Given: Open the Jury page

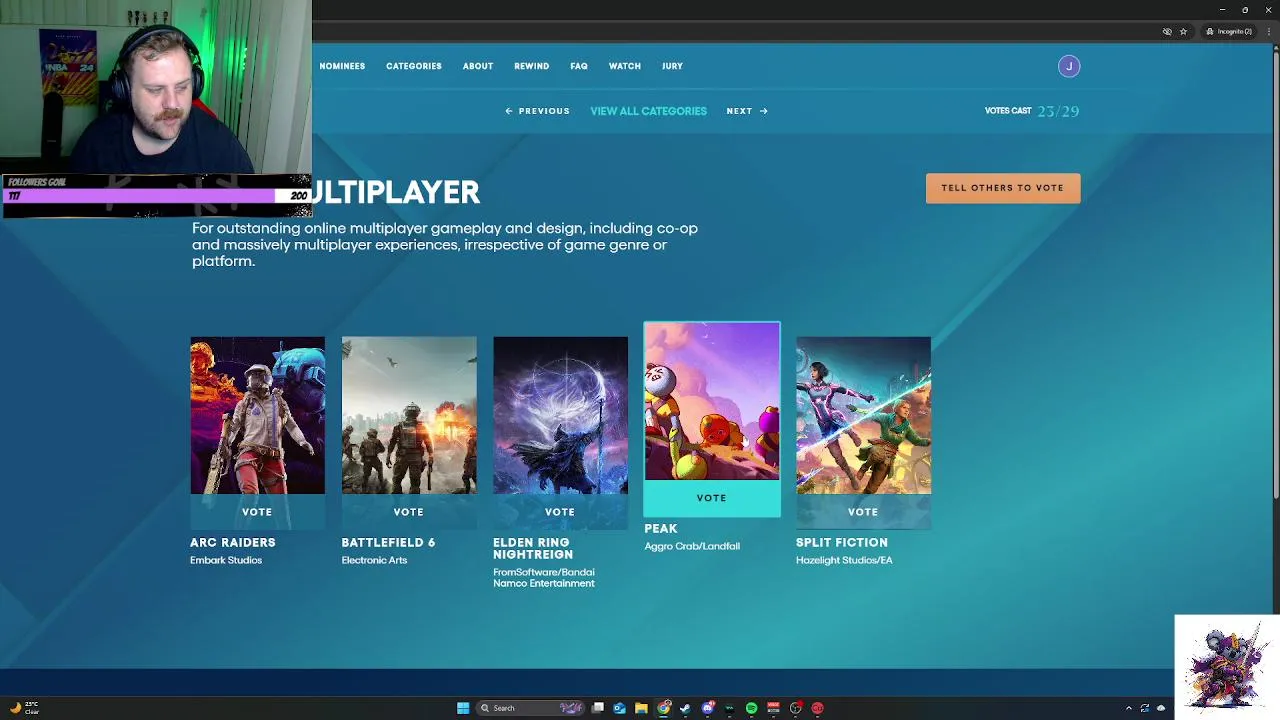Looking at the screenshot, I should point(672,66).
